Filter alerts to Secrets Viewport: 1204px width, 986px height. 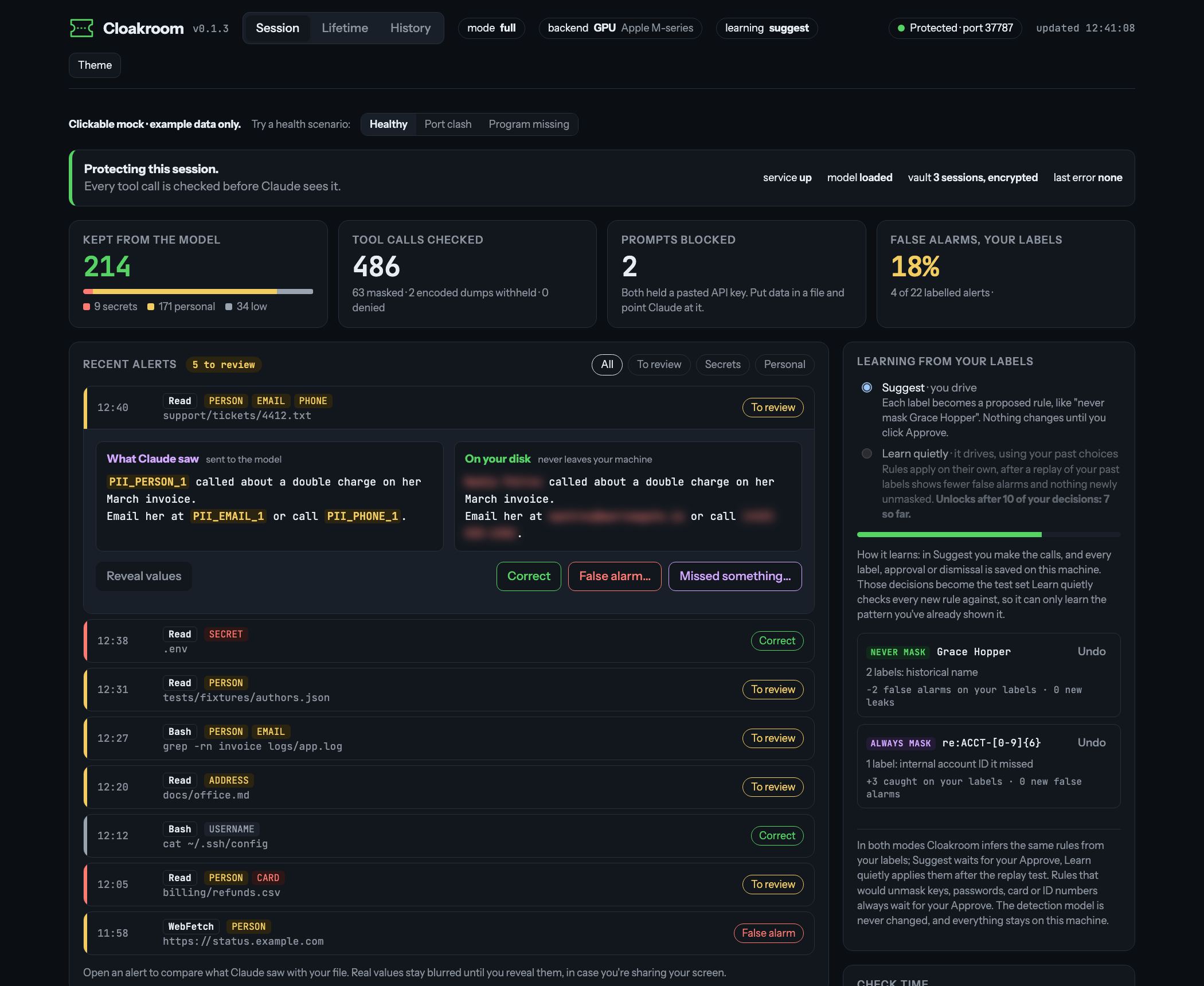pos(722,365)
